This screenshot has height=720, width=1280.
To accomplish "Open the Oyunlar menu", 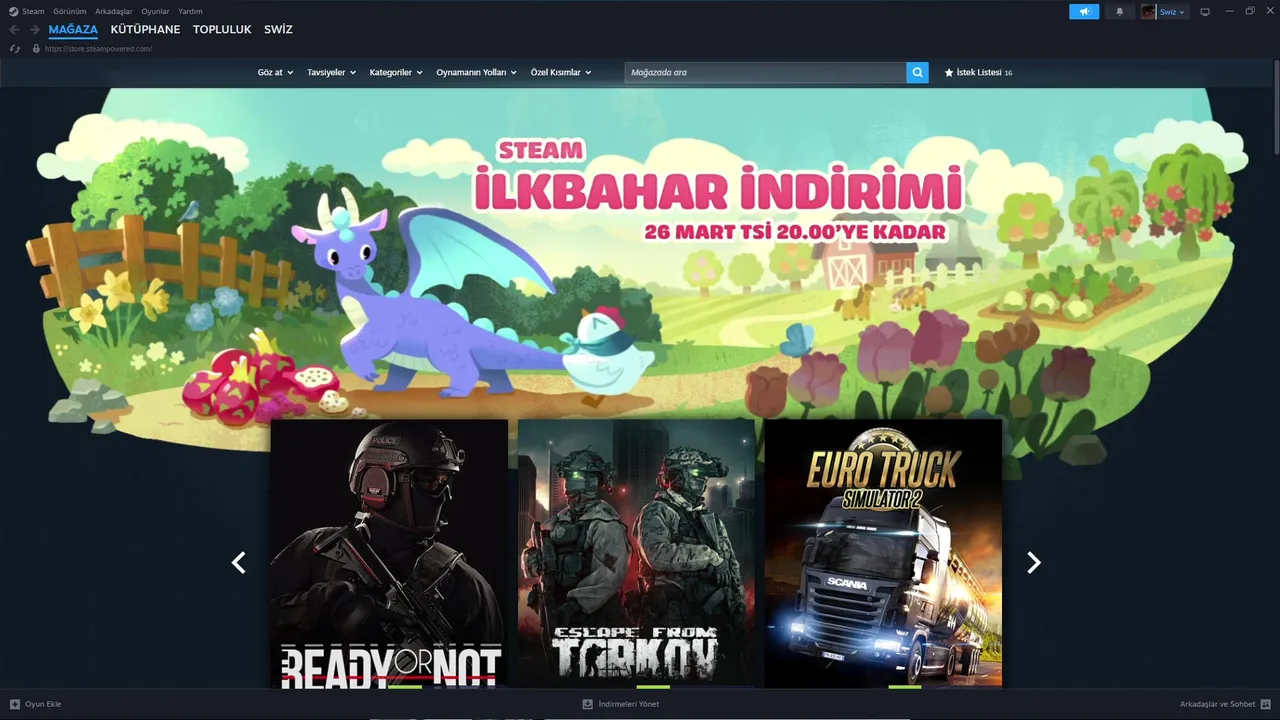I will [155, 11].
